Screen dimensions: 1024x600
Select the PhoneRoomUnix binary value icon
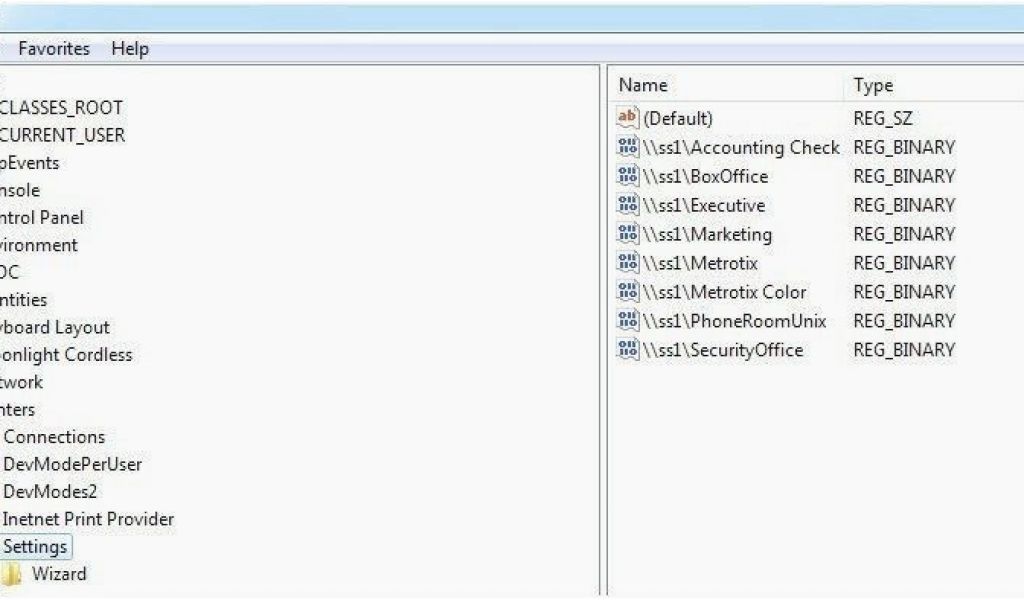coord(628,321)
